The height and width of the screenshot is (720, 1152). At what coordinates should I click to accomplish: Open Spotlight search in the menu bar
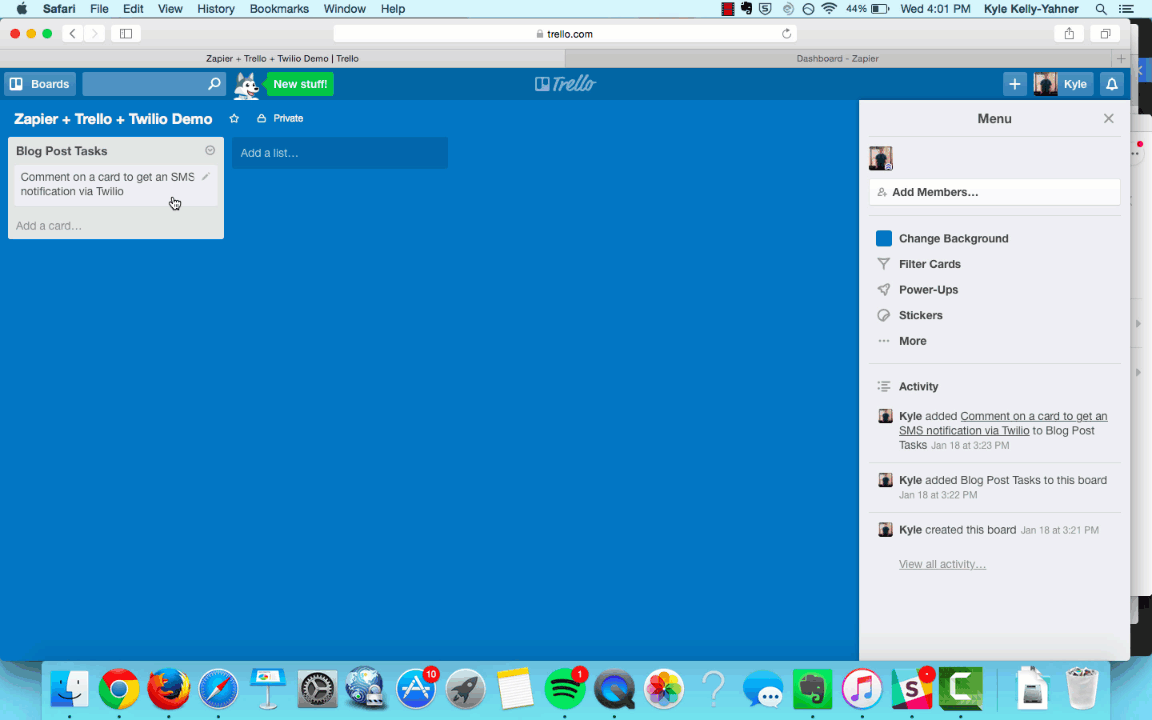(1101, 9)
